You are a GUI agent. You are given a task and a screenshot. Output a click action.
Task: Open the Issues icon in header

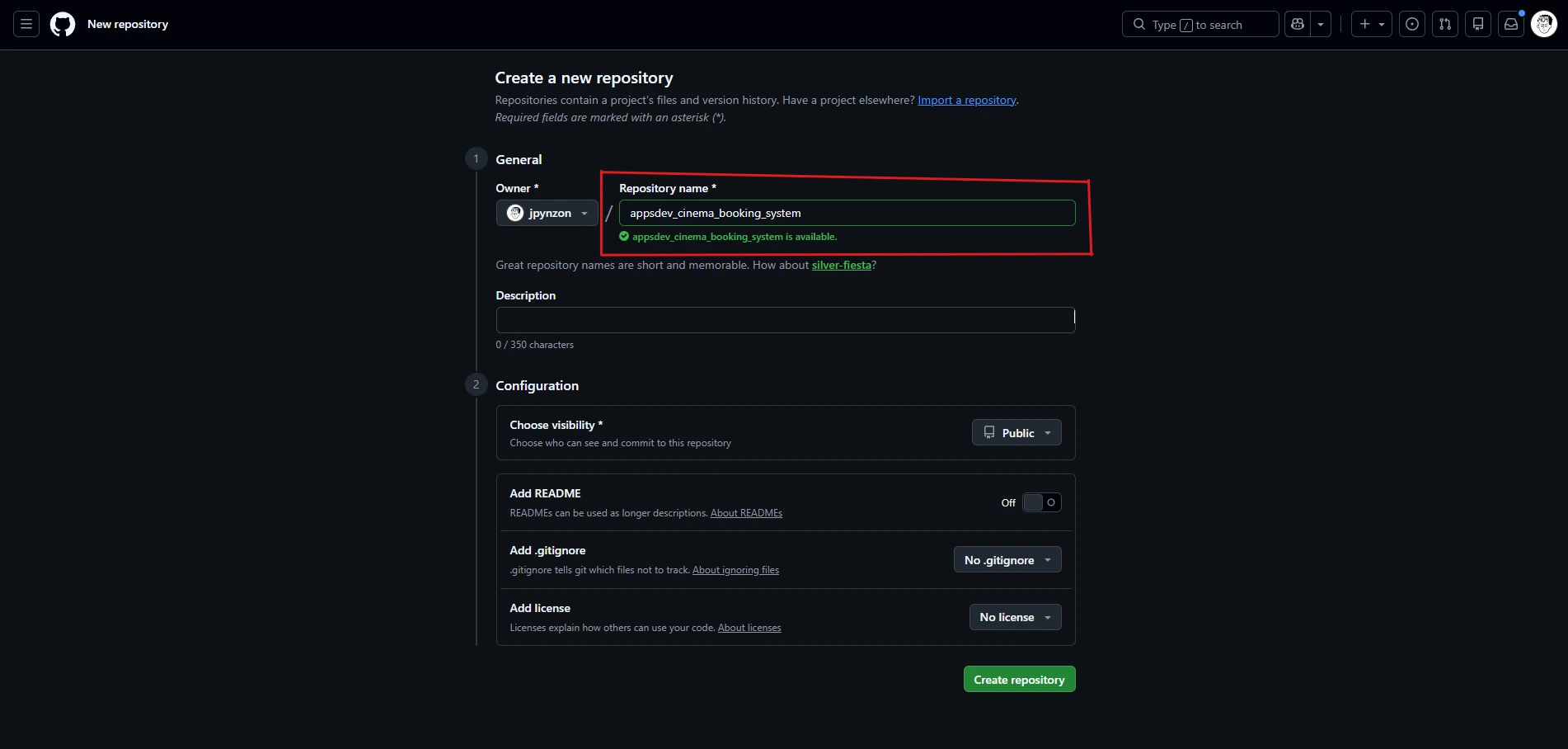pyautogui.click(x=1412, y=25)
